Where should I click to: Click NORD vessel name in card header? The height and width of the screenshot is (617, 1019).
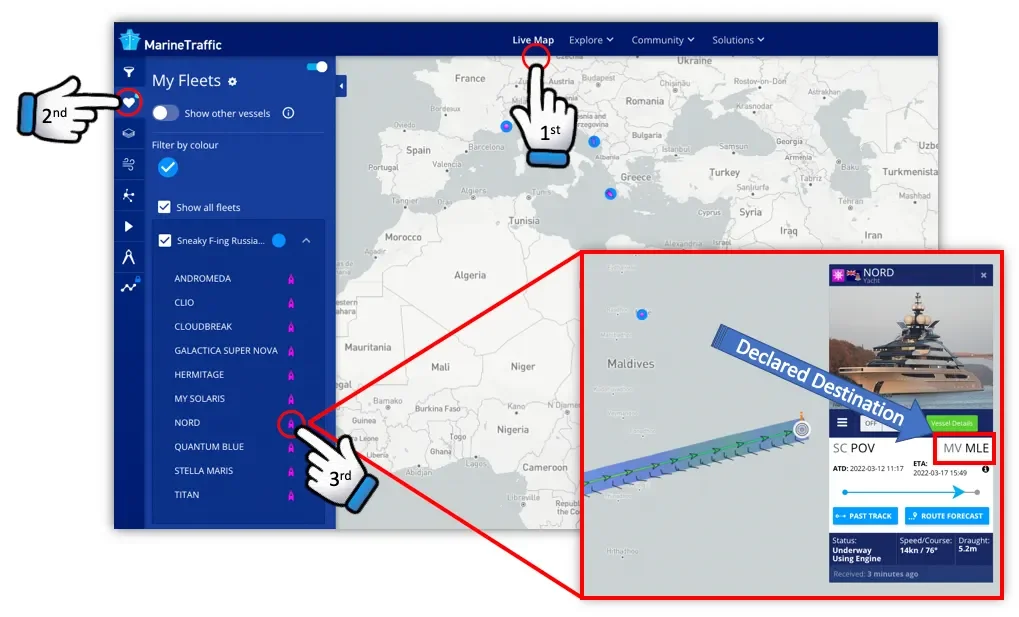coord(878,273)
